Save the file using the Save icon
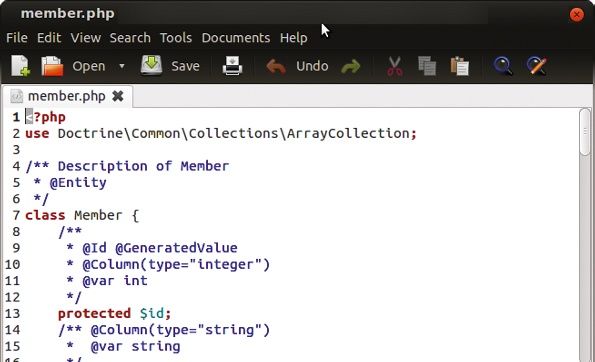The height and width of the screenshot is (362, 595). tap(151, 65)
